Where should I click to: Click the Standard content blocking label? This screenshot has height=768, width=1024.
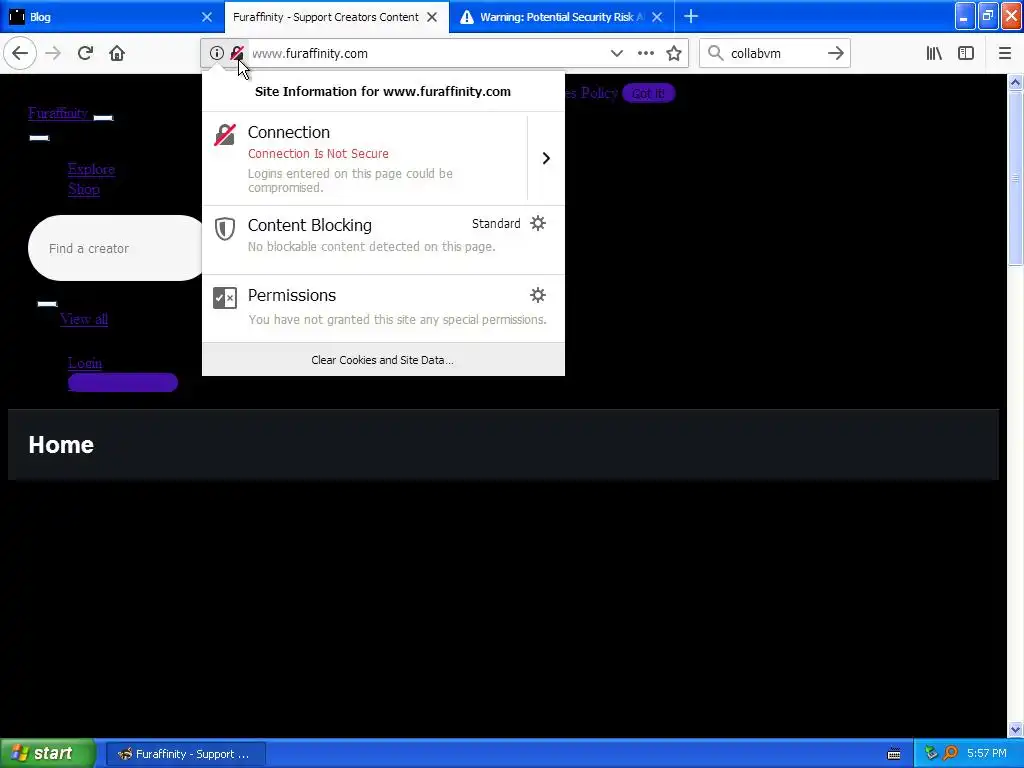pyautogui.click(x=496, y=223)
